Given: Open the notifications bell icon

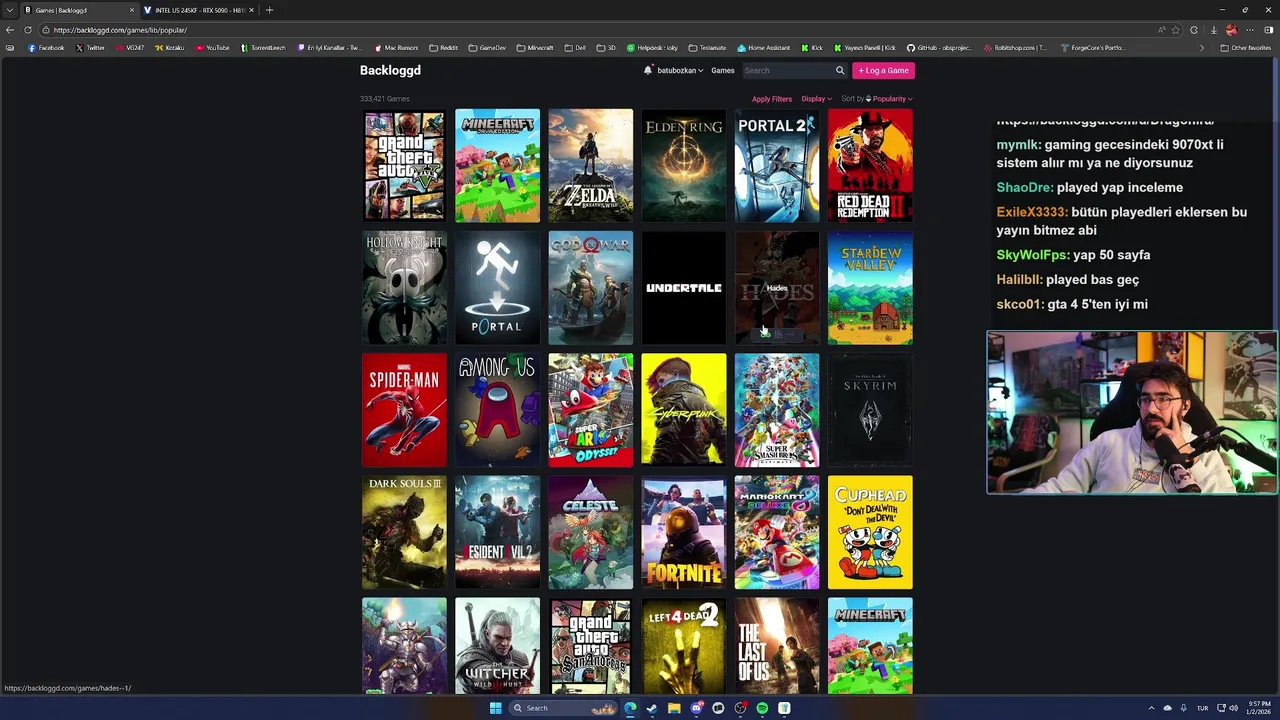Looking at the screenshot, I should (648, 70).
